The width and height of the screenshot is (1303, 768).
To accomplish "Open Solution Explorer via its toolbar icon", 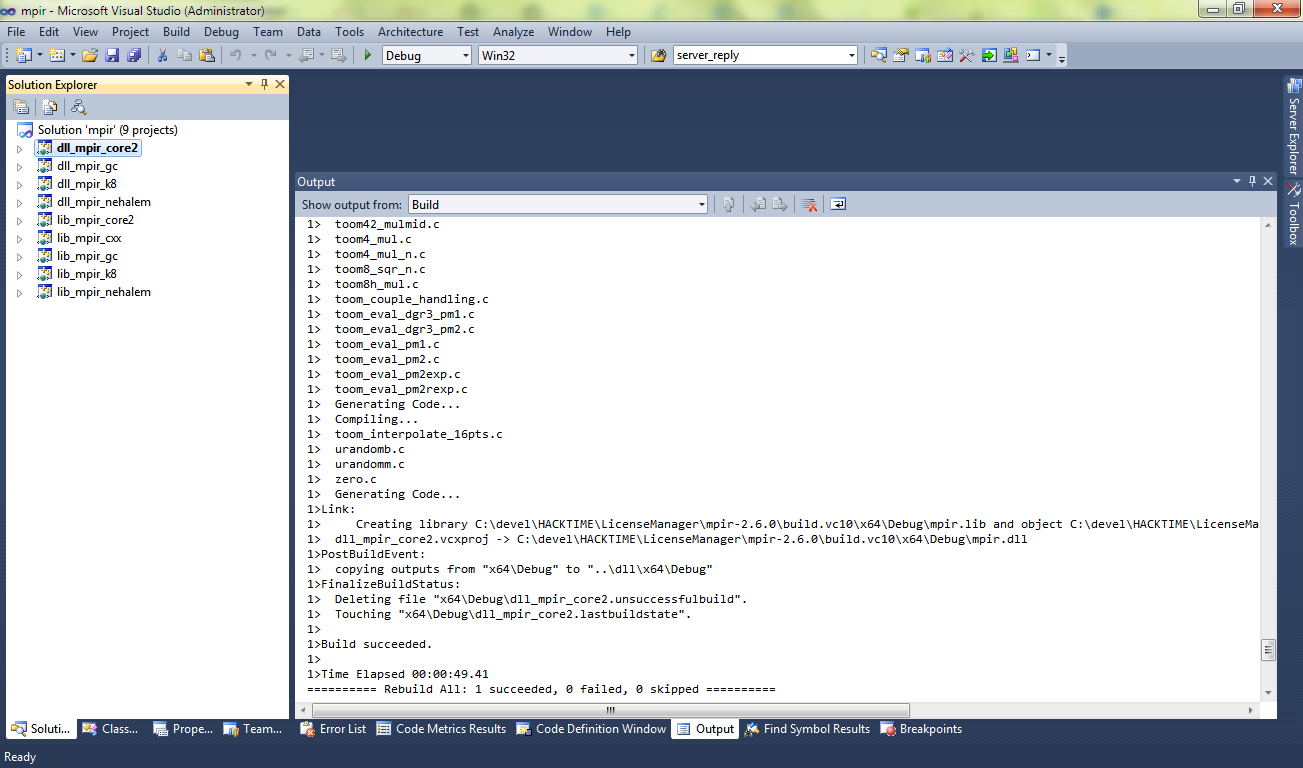I will (x=879, y=55).
